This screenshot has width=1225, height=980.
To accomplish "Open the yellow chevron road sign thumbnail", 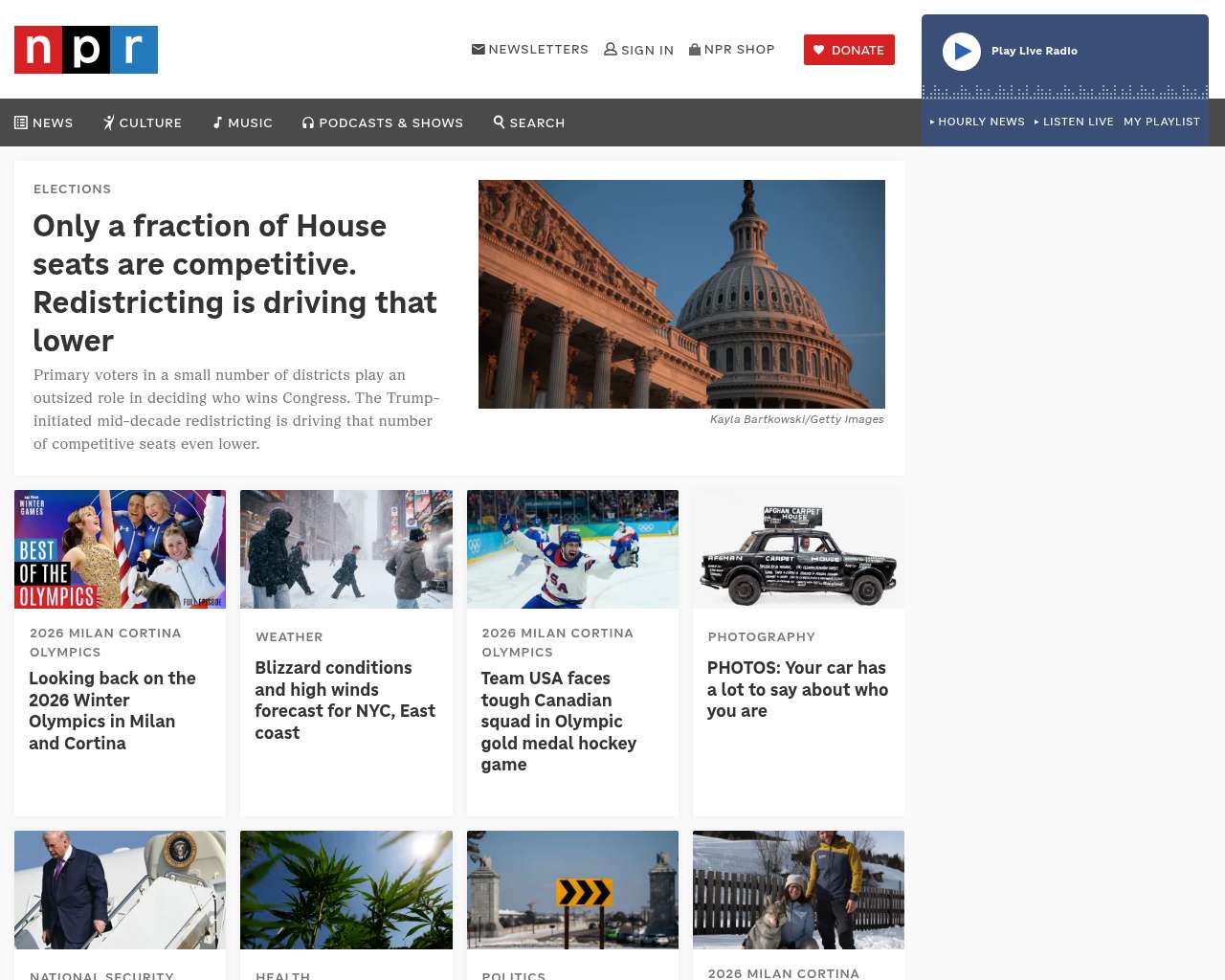I will coord(572,890).
